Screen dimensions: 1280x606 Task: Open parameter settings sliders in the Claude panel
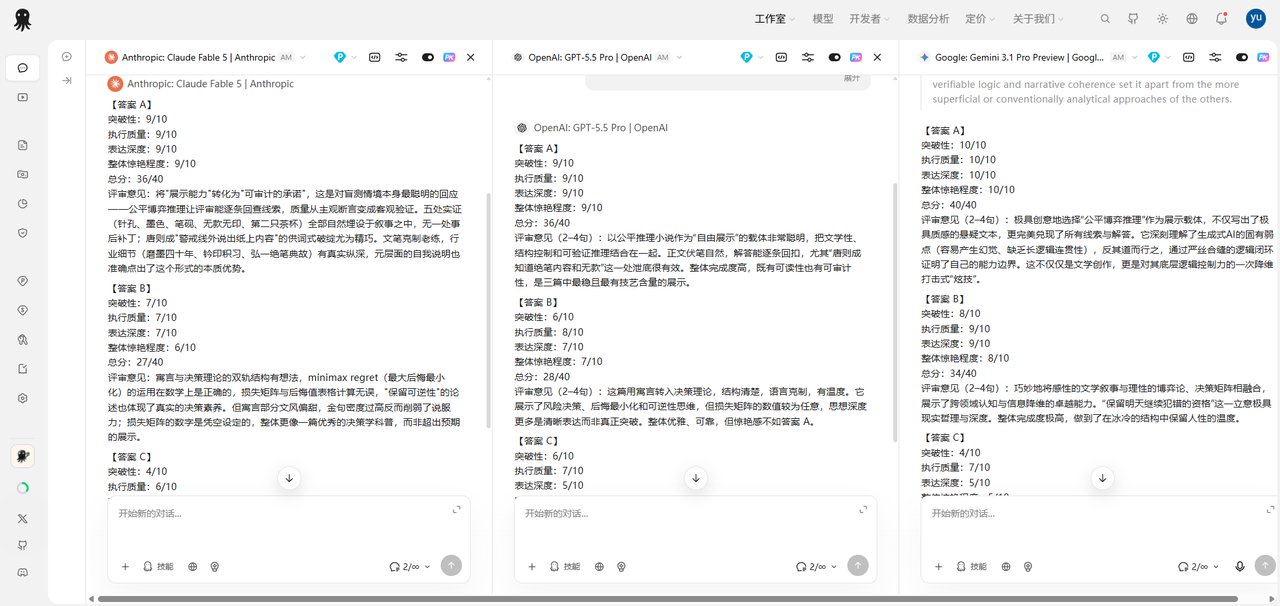coord(401,58)
